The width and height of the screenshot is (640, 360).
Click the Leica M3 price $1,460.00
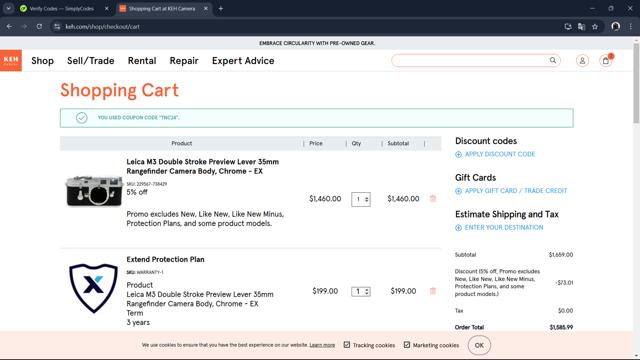pyautogui.click(x=325, y=199)
